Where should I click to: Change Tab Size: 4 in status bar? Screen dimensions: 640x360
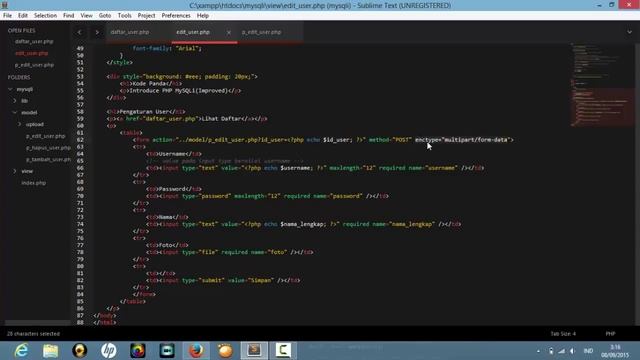click(x=563, y=333)
